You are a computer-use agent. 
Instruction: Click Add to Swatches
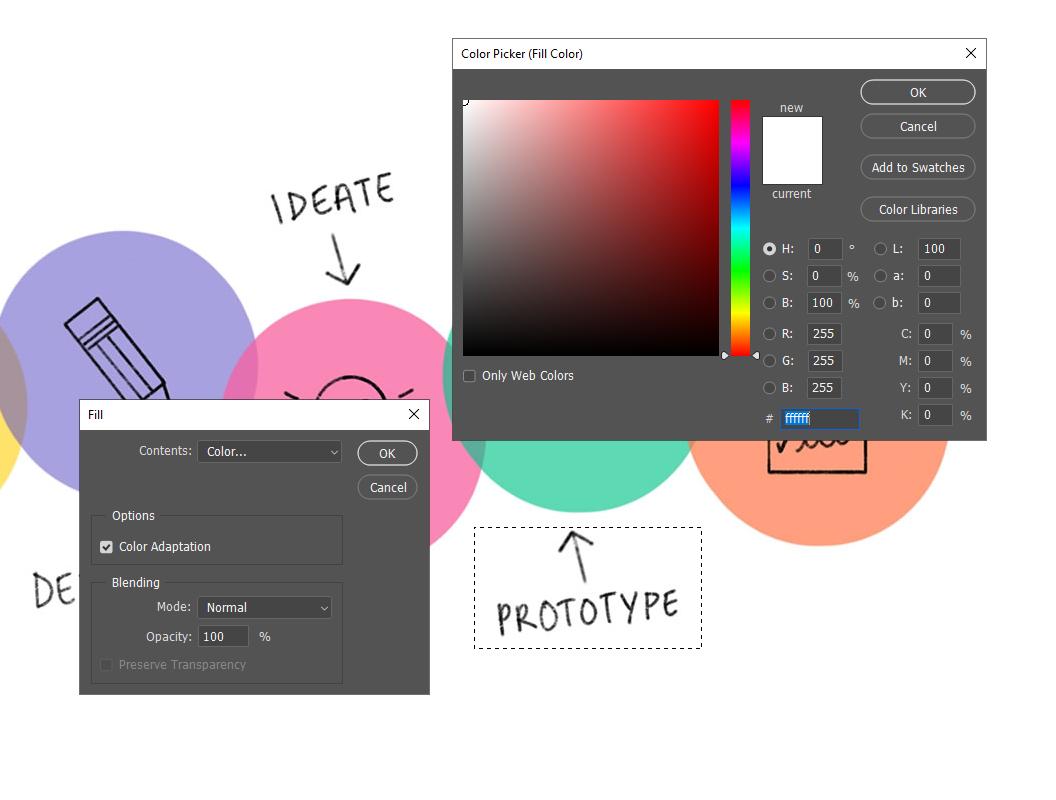(917, 167)
